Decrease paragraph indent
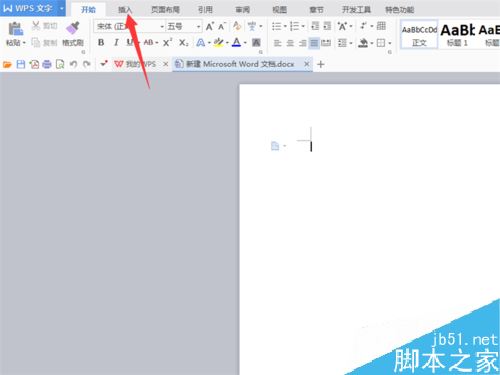500x375 pixels. [315, 26]
